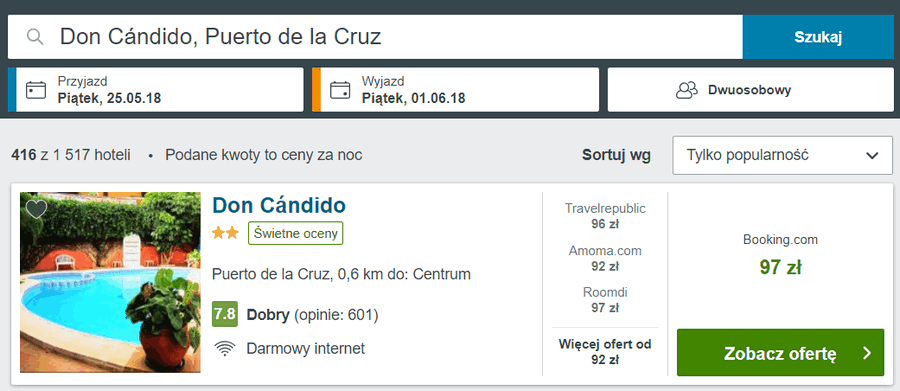
Task: Click the arrow on Zobacz ofertę button
Action: click(867, 353)
